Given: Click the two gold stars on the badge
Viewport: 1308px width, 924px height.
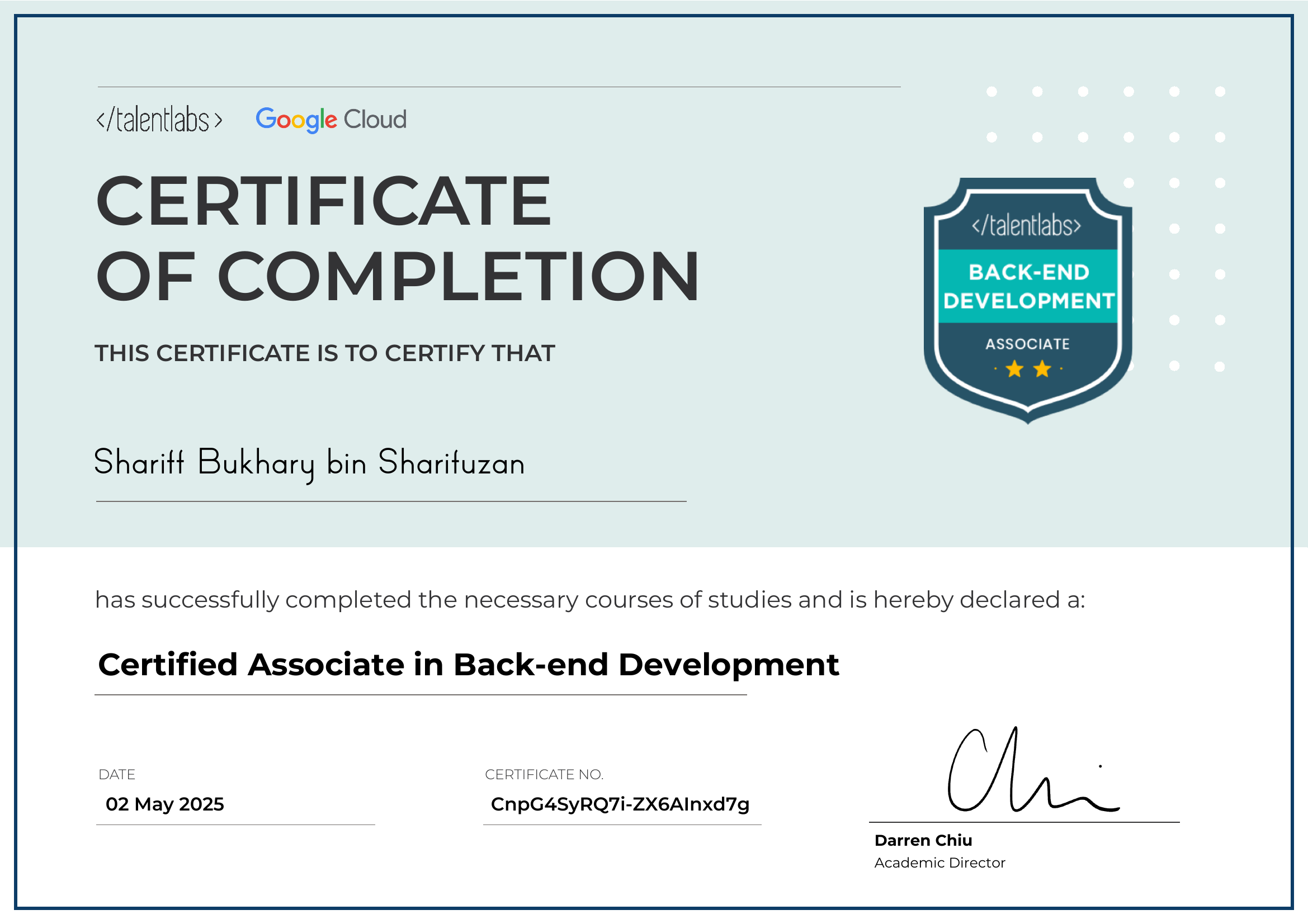Looking at the screenshot, I should point(1028,369).
